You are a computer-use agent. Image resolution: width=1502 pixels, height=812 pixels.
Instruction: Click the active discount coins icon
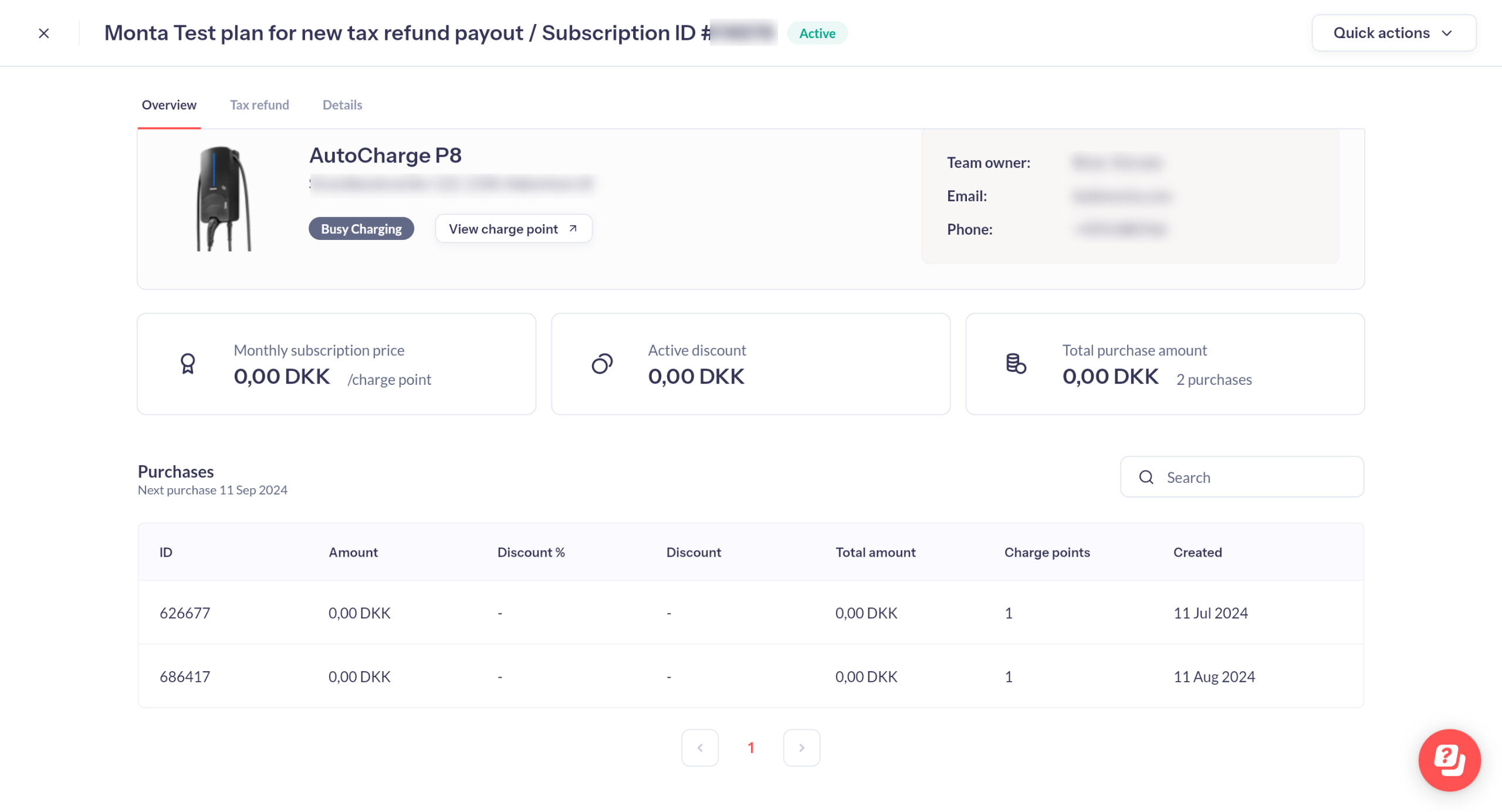point(602,364)
